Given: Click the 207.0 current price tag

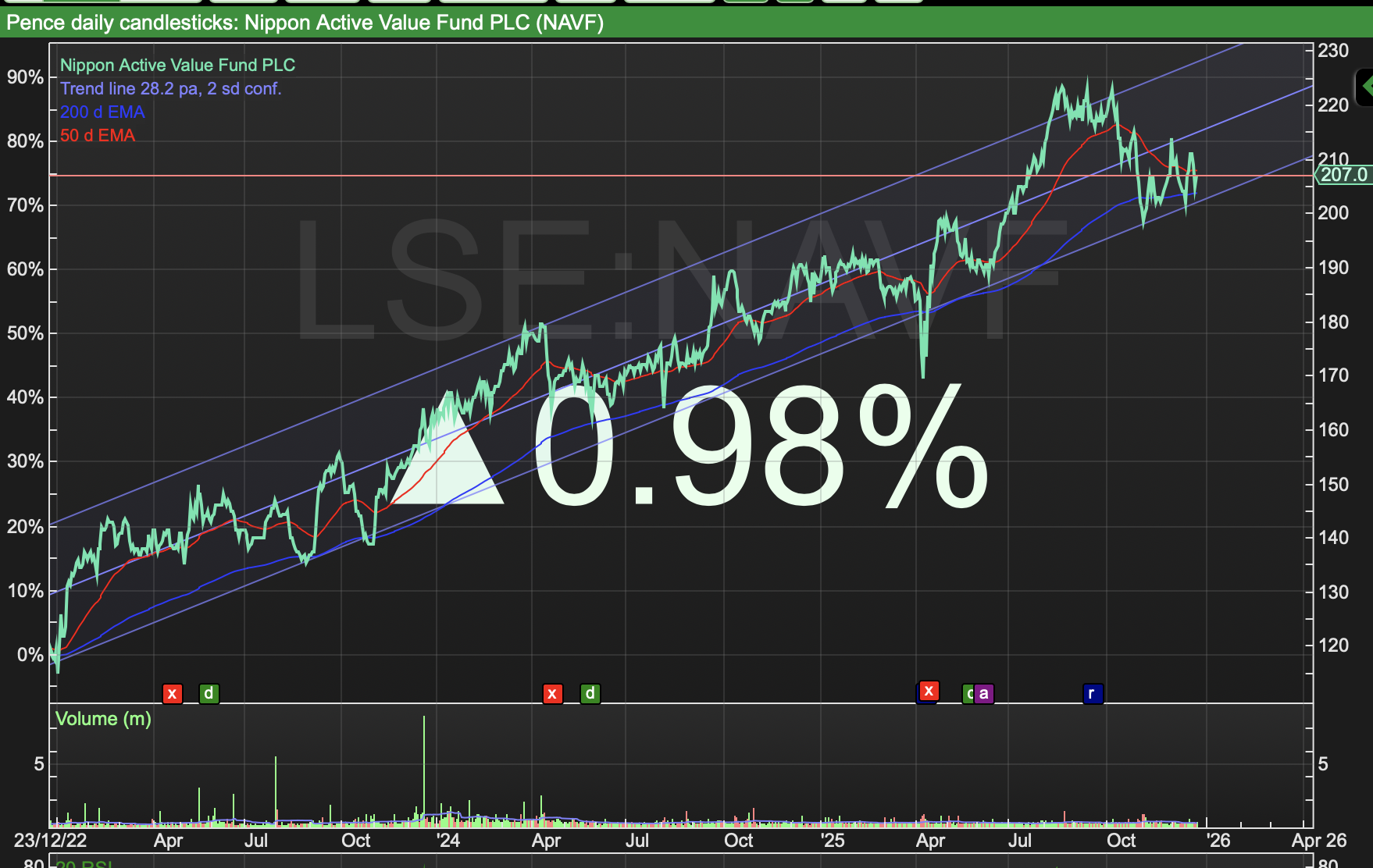Looking at the screenshot, I should (x=1343, y=175).
